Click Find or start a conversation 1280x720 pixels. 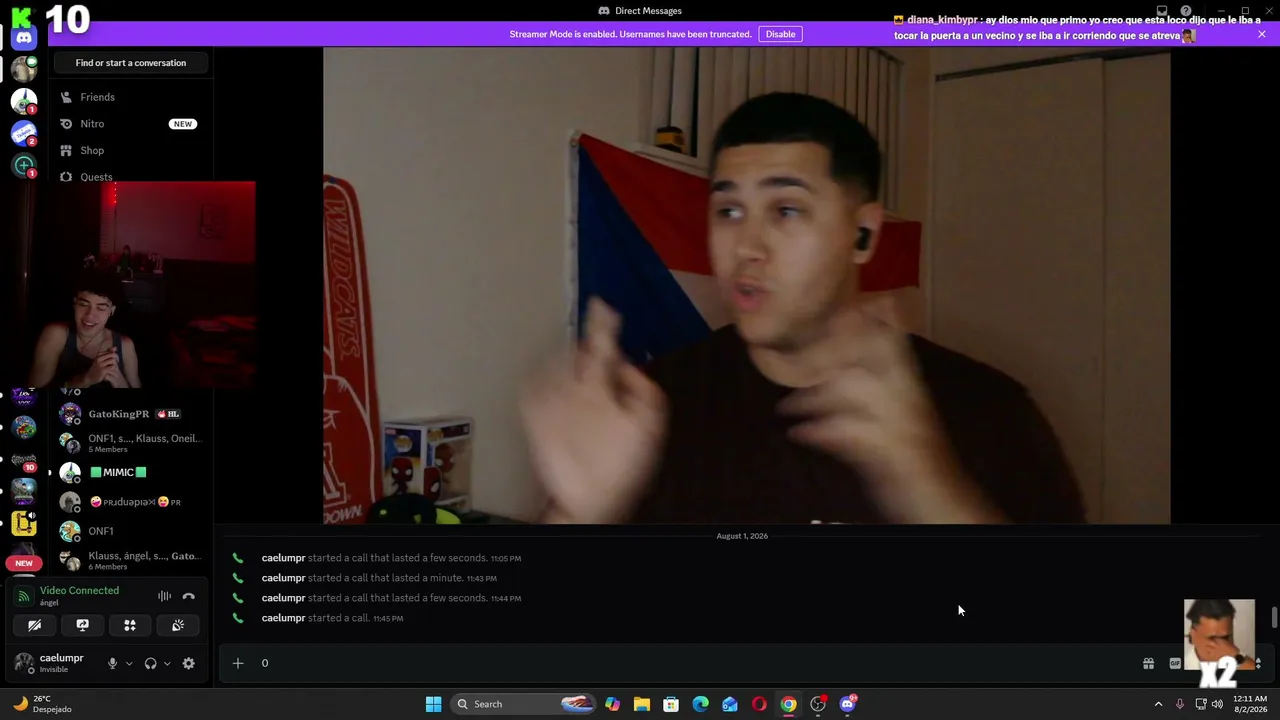point(131,63)
